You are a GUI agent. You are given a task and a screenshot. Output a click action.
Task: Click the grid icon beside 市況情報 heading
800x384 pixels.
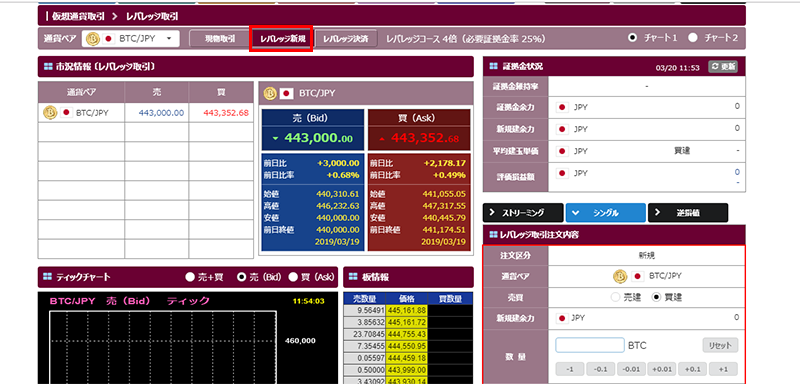coord(48,66)
